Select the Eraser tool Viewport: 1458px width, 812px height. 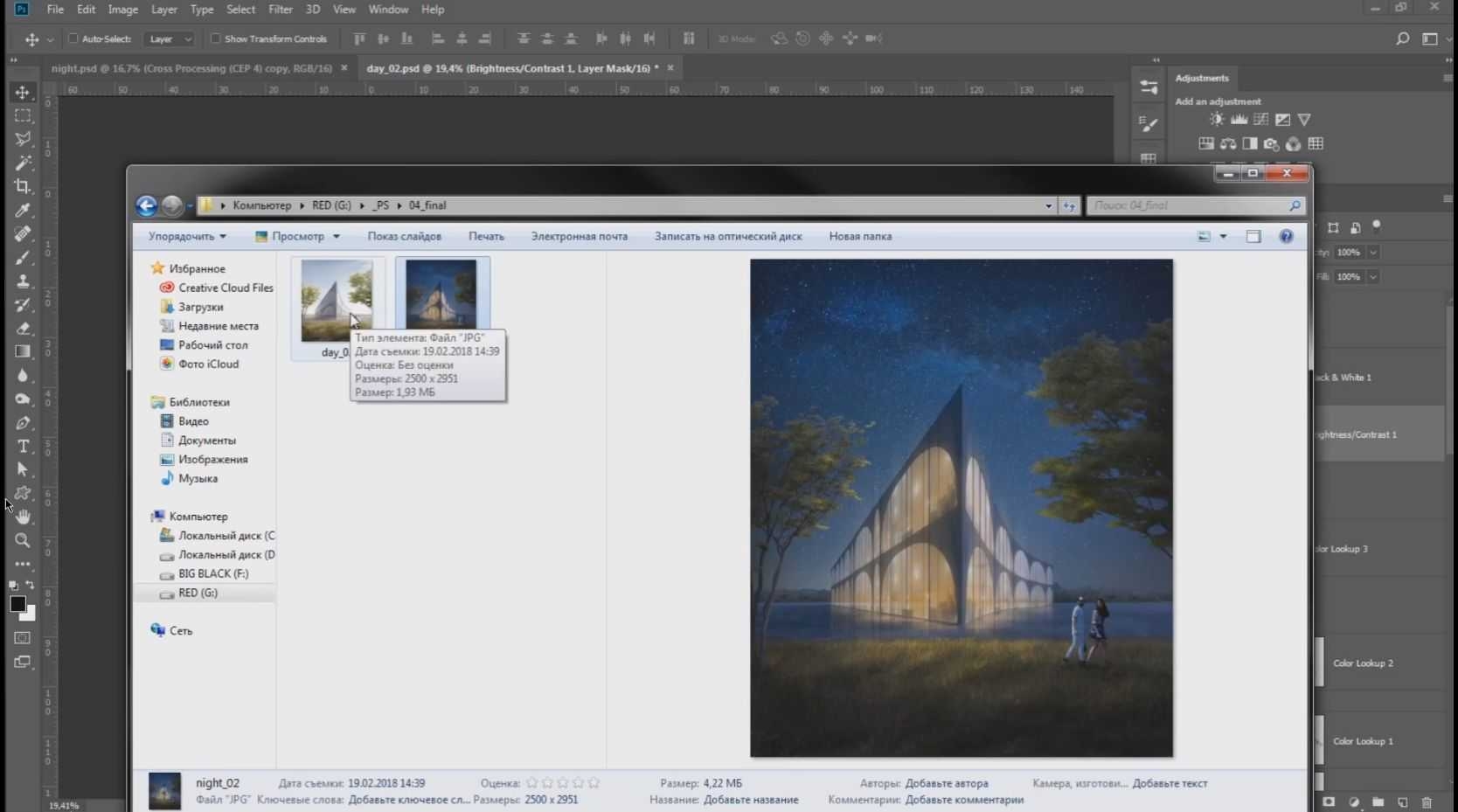(23, 328)
